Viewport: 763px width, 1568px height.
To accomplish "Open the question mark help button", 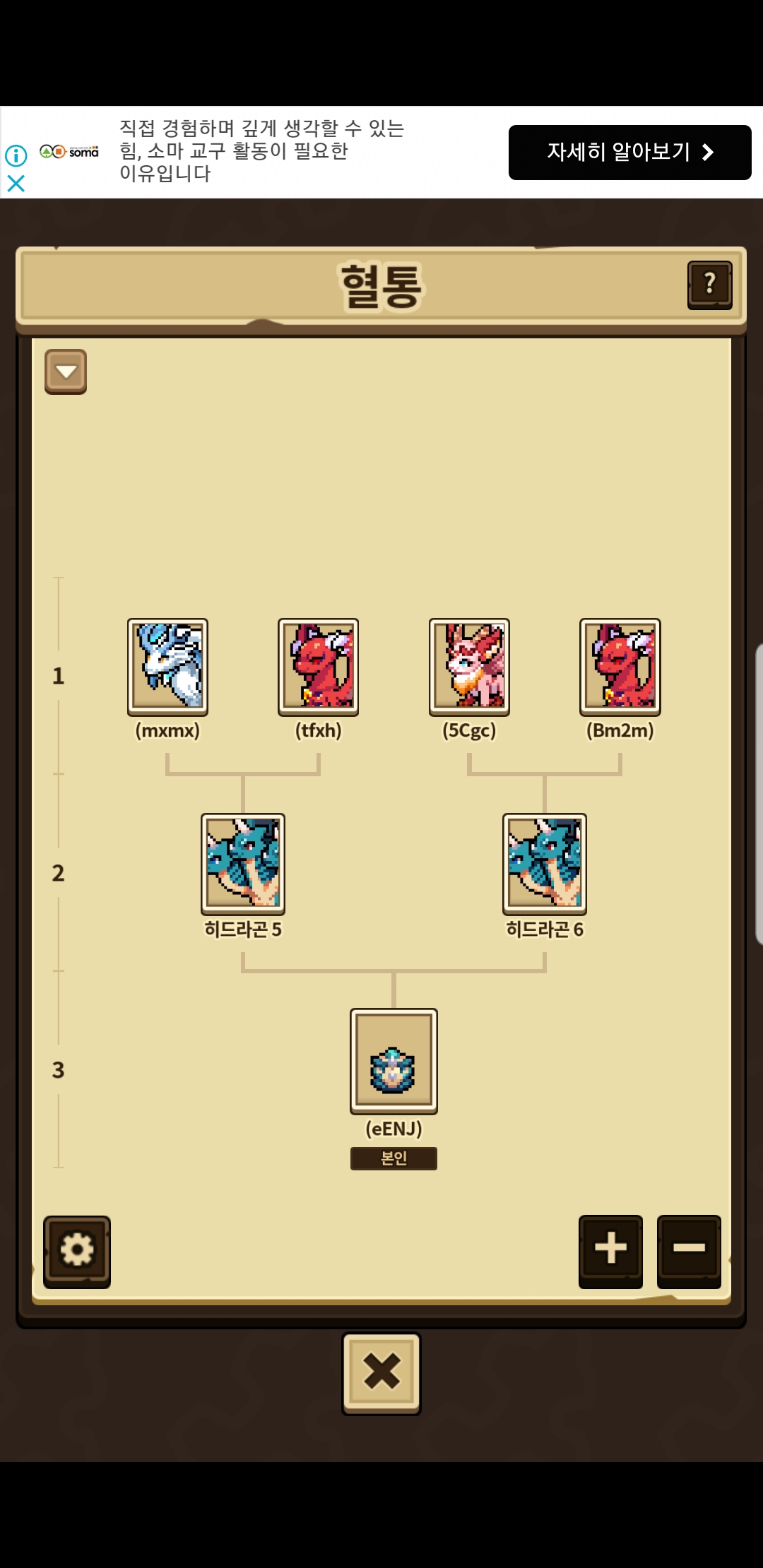I will click(709, 285).
